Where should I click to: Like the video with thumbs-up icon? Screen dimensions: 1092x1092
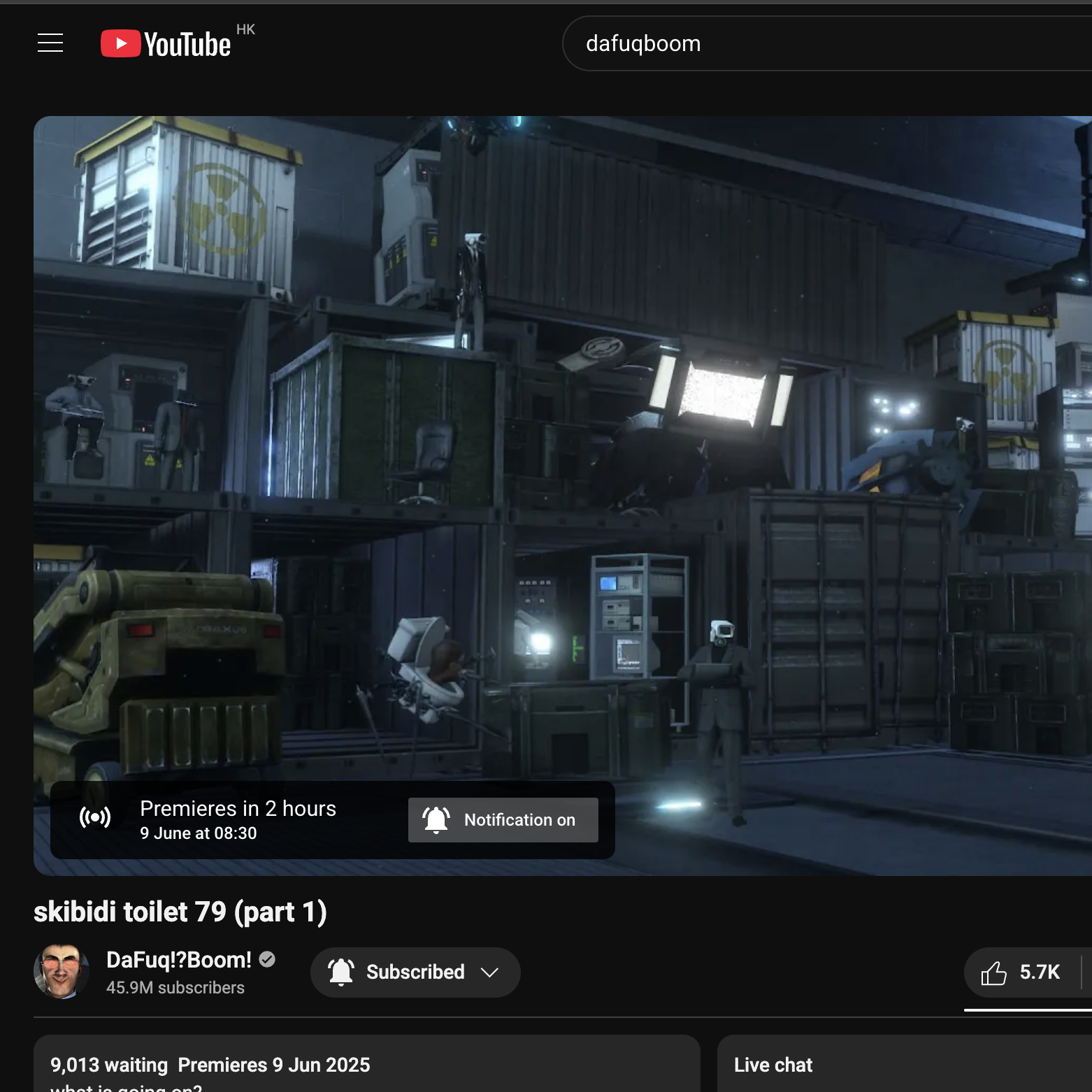coord(993,972)
